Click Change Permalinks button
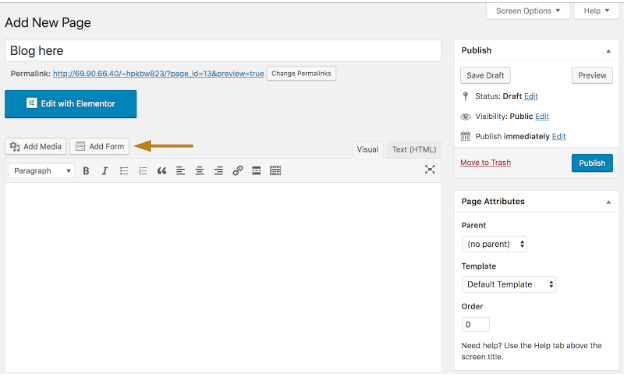Viewport: 624px width, 375px height. (301, 74)
